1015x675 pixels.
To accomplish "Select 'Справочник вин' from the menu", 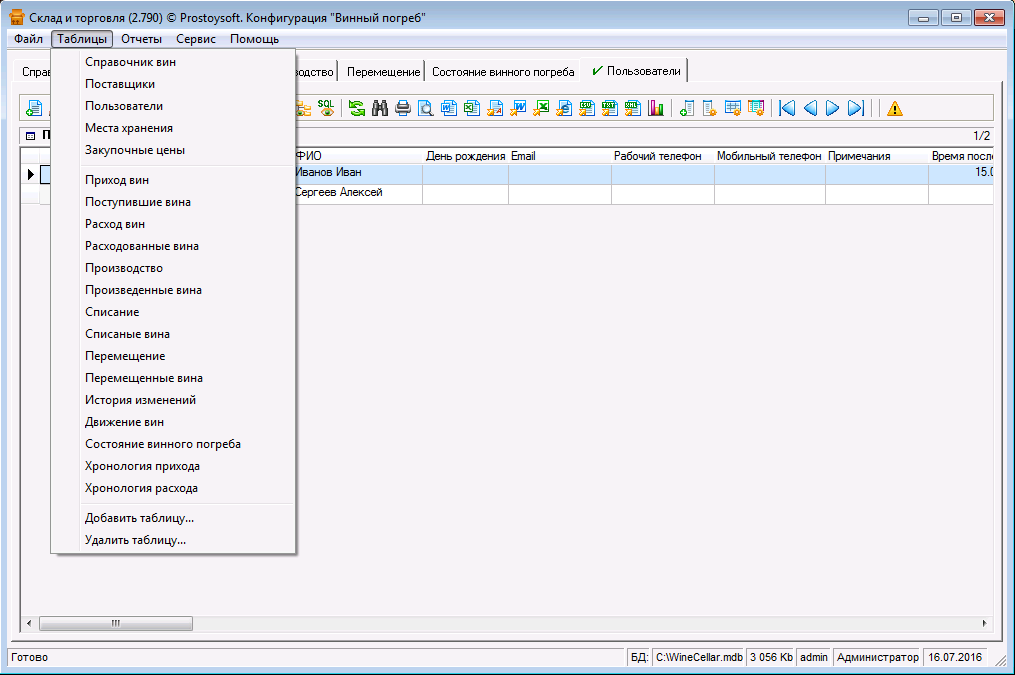I will point(131,62).
